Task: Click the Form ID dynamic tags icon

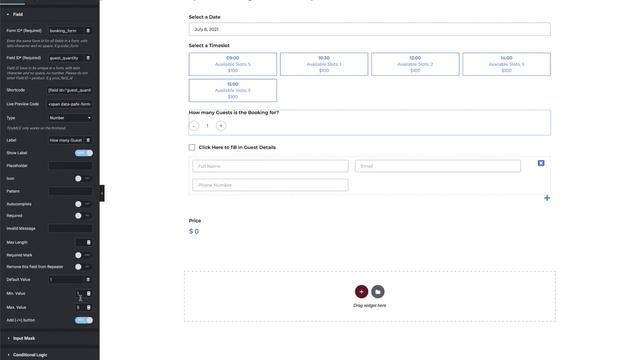Action: [x=88, y=31]
